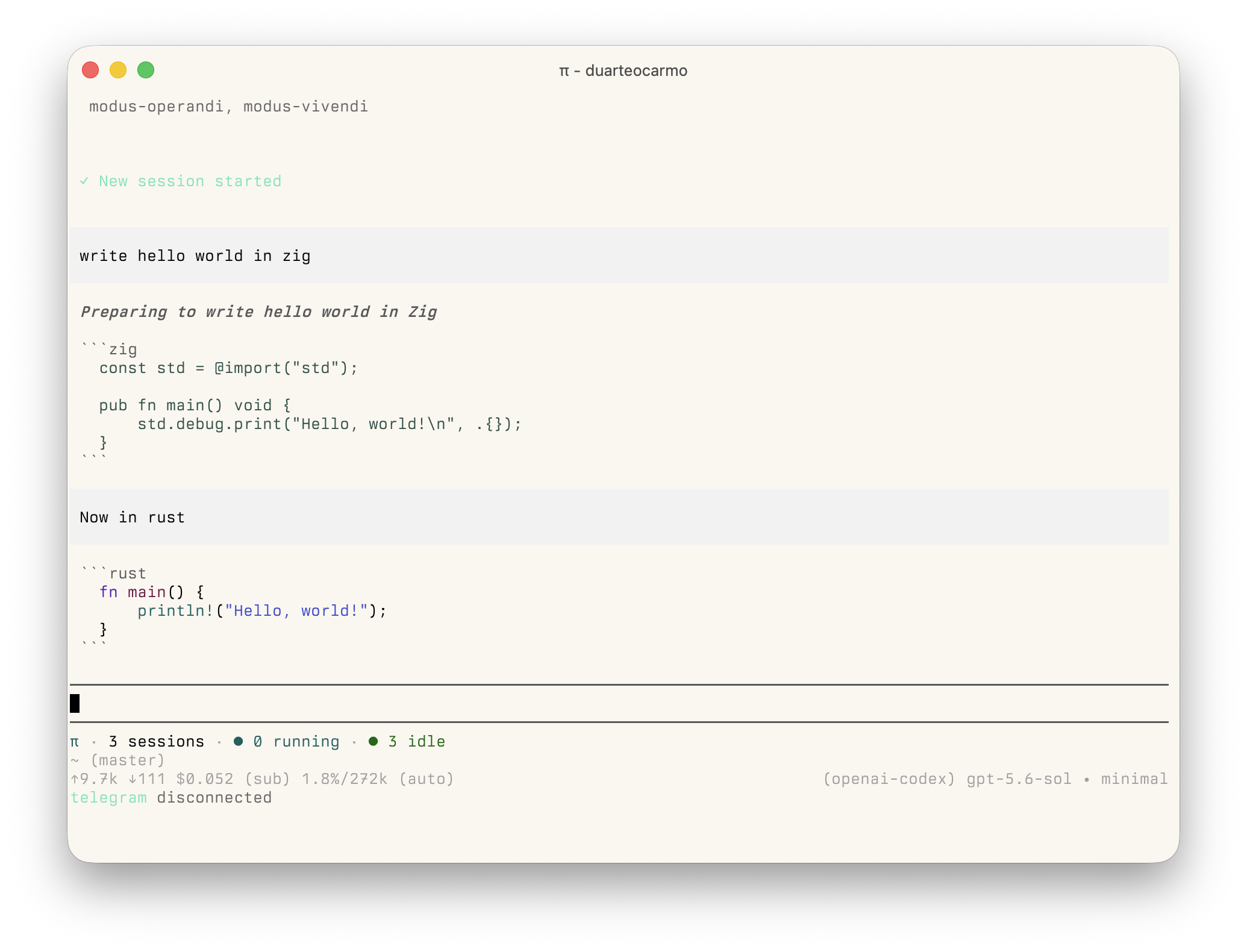Screen dimensions: 1247x952
Task: Click the italic 'Preparing to write hello world in Zig'
Action: point(258,312)
